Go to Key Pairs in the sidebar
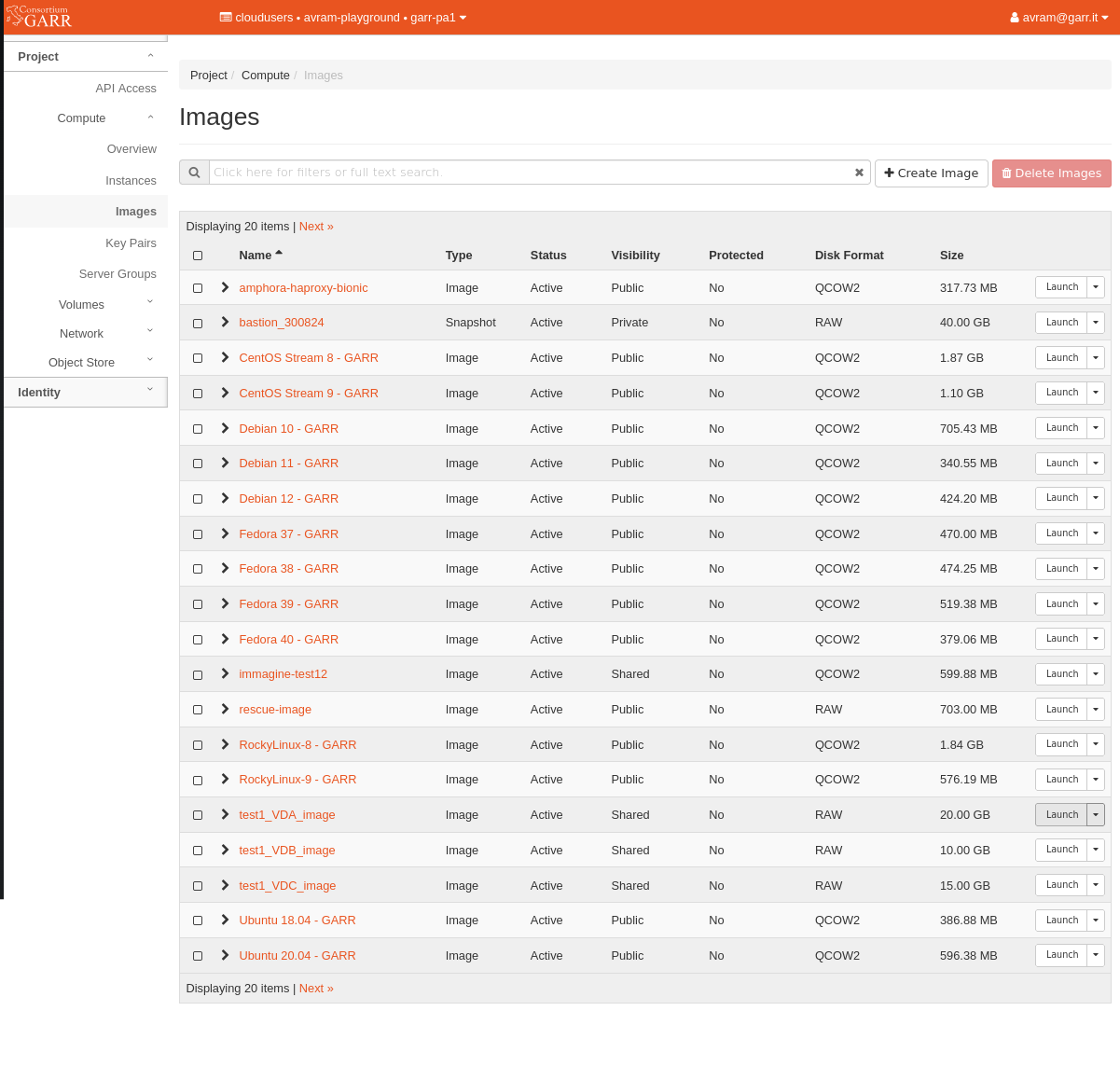This screenshot has height=1080, width=1120. click(x=131, y=243)
